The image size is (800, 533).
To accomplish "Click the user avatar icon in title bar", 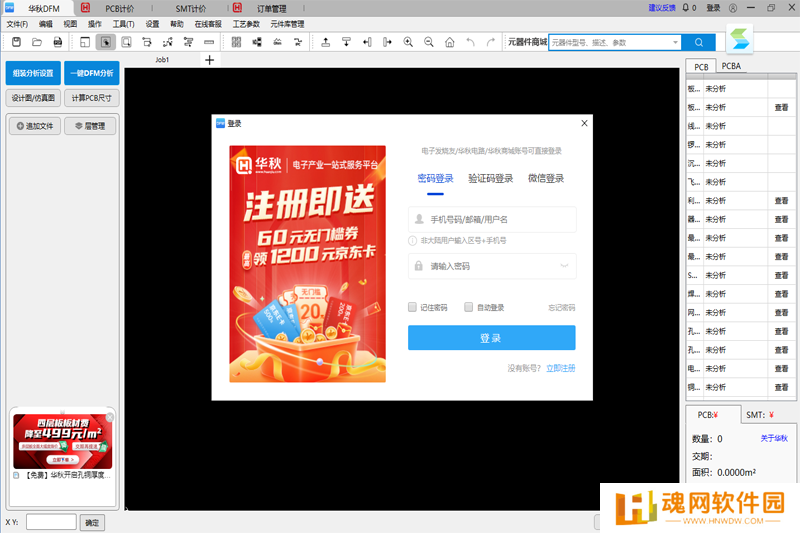I will [x=733, y=8].
